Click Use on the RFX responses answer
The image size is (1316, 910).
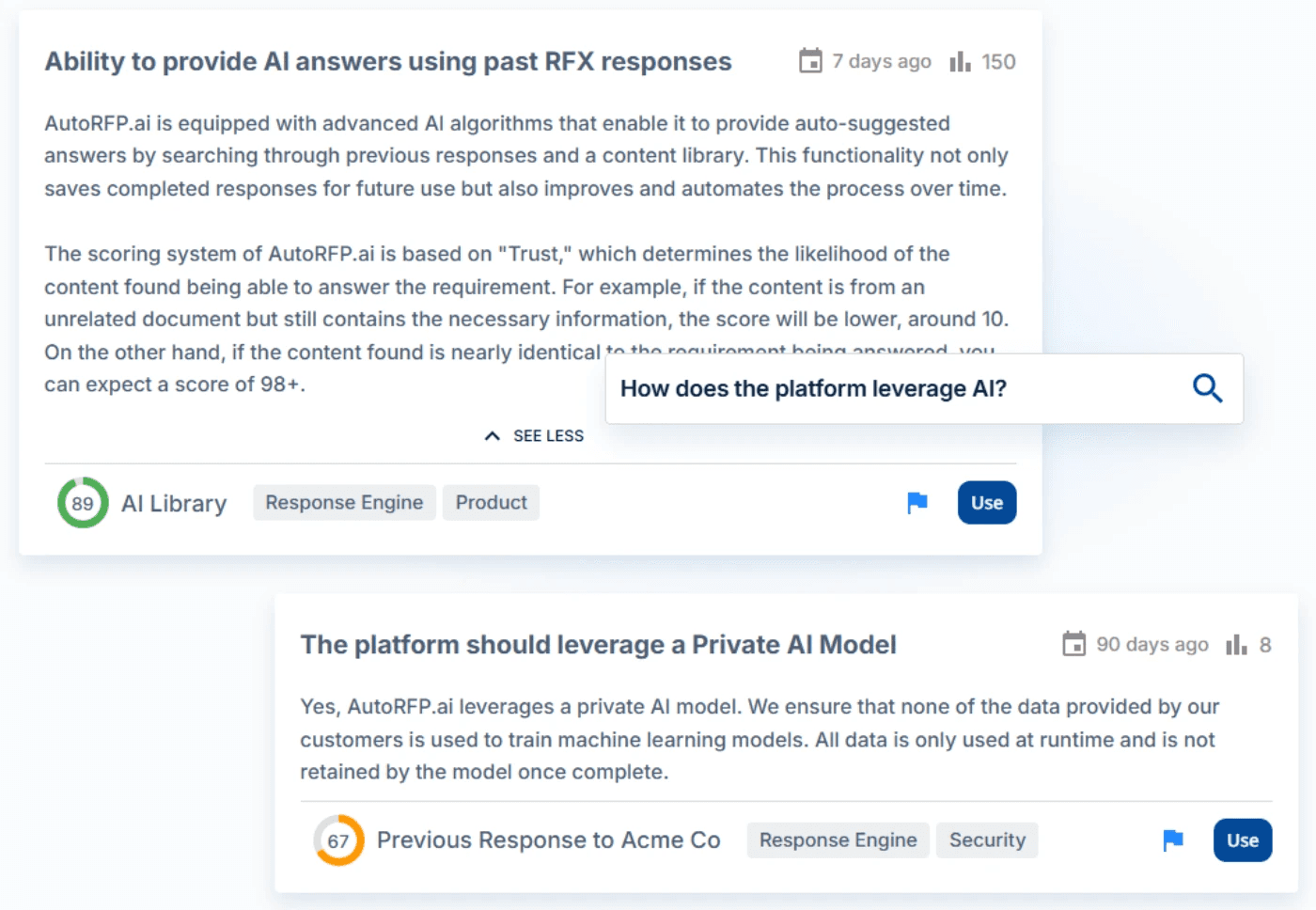pyautogui.click(x=986, y=502)
